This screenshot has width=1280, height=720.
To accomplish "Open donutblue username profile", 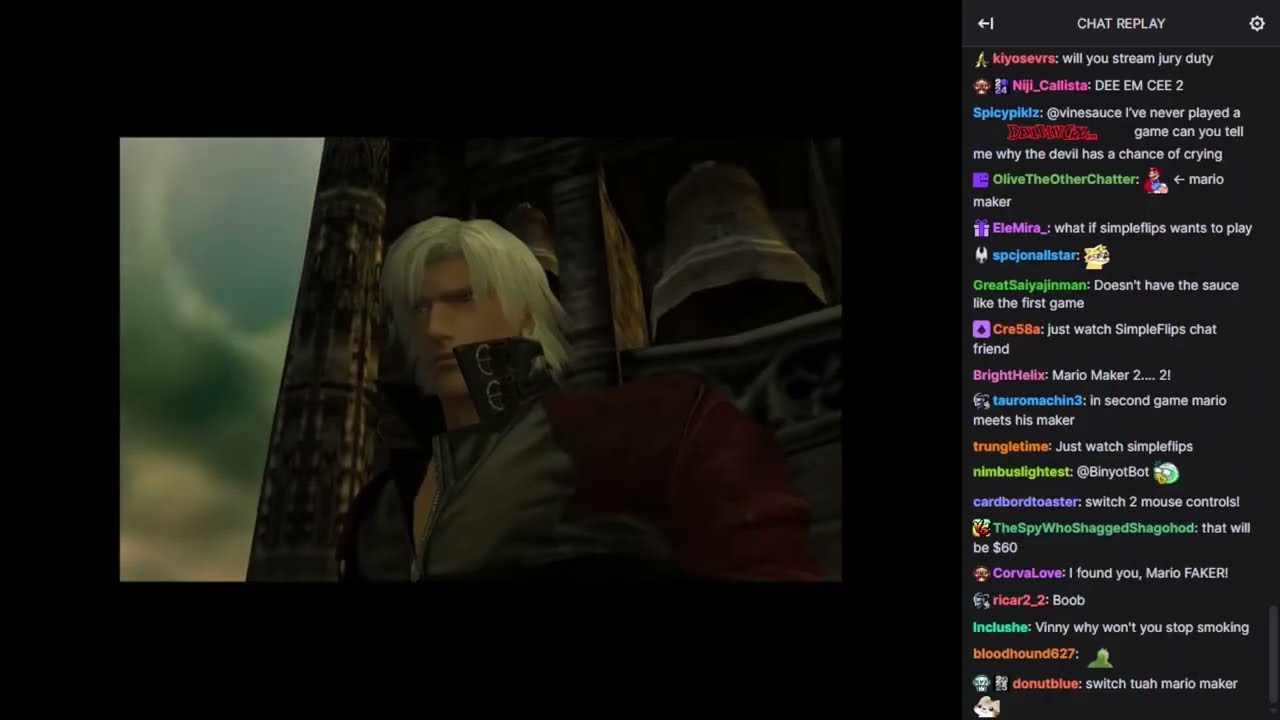I will (x=1046, y=684).
